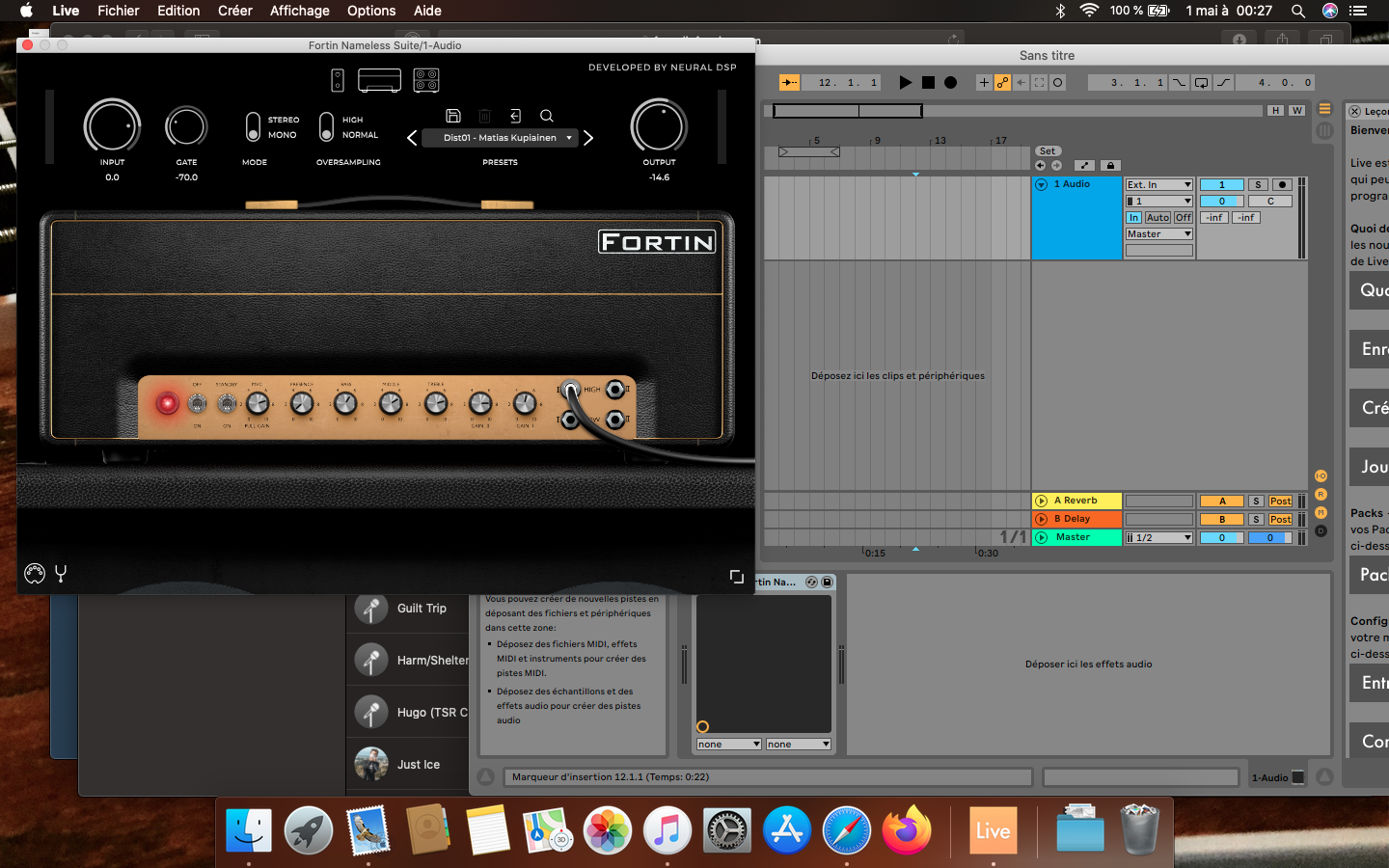Image resolution: width=1389 pixels, height=868 pixels.
Task: Switch to the cabinet section icon
Action: click(x=426, y=80)
